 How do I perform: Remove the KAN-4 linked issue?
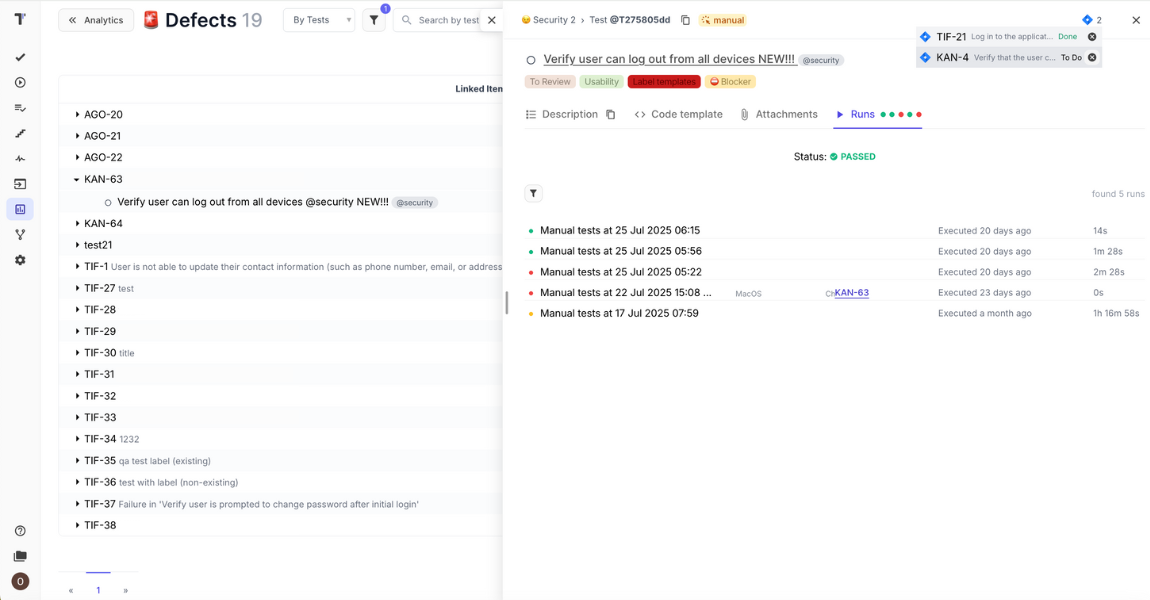click(1091, 57)
